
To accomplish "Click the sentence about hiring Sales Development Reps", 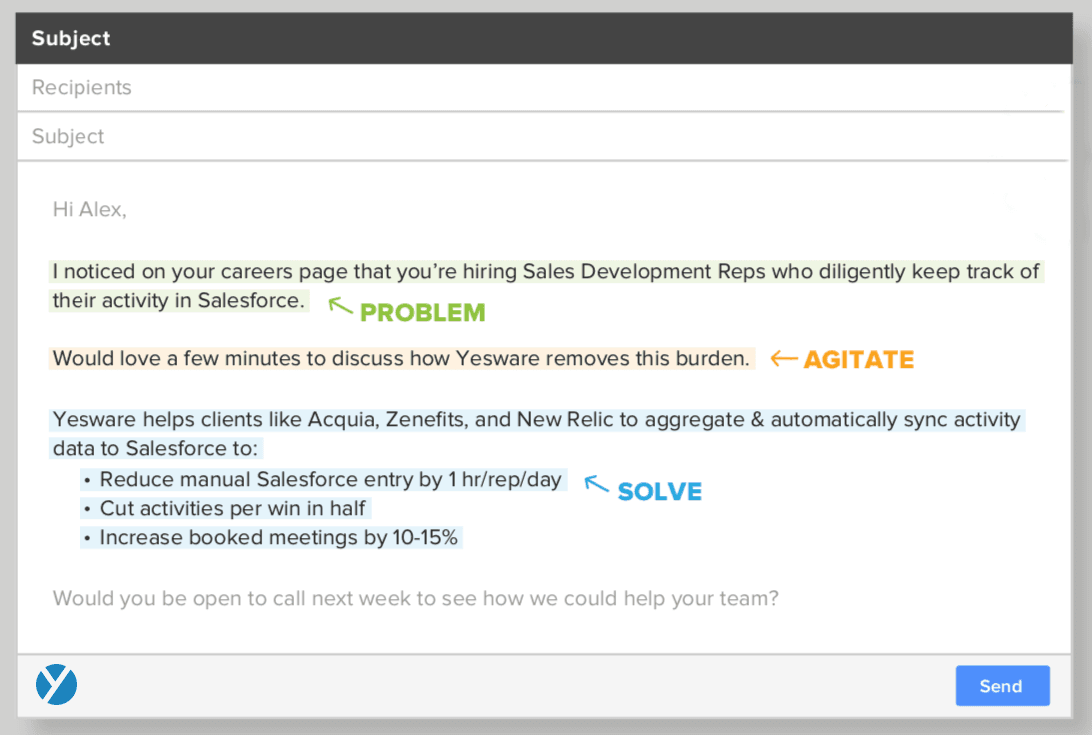I will tap(546, 271).
